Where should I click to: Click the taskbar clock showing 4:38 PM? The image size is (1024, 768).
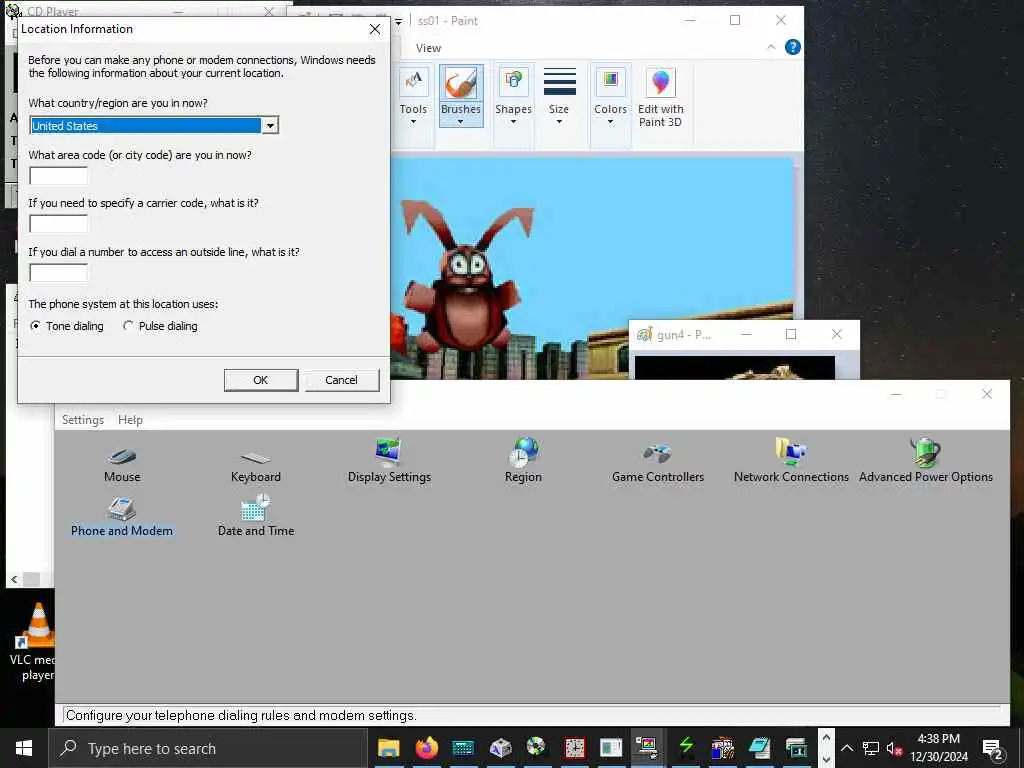(938, 748)
